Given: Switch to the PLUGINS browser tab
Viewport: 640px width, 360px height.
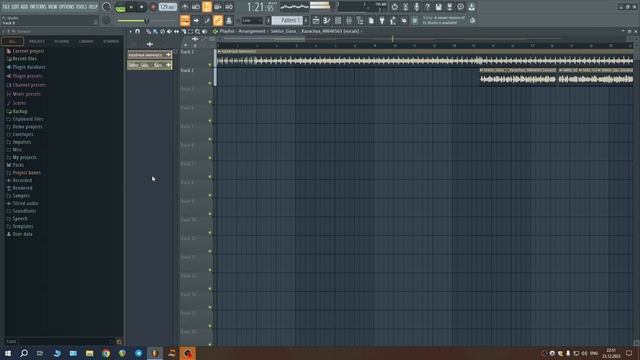Looking at the screenshot, I should coord(62,42).
